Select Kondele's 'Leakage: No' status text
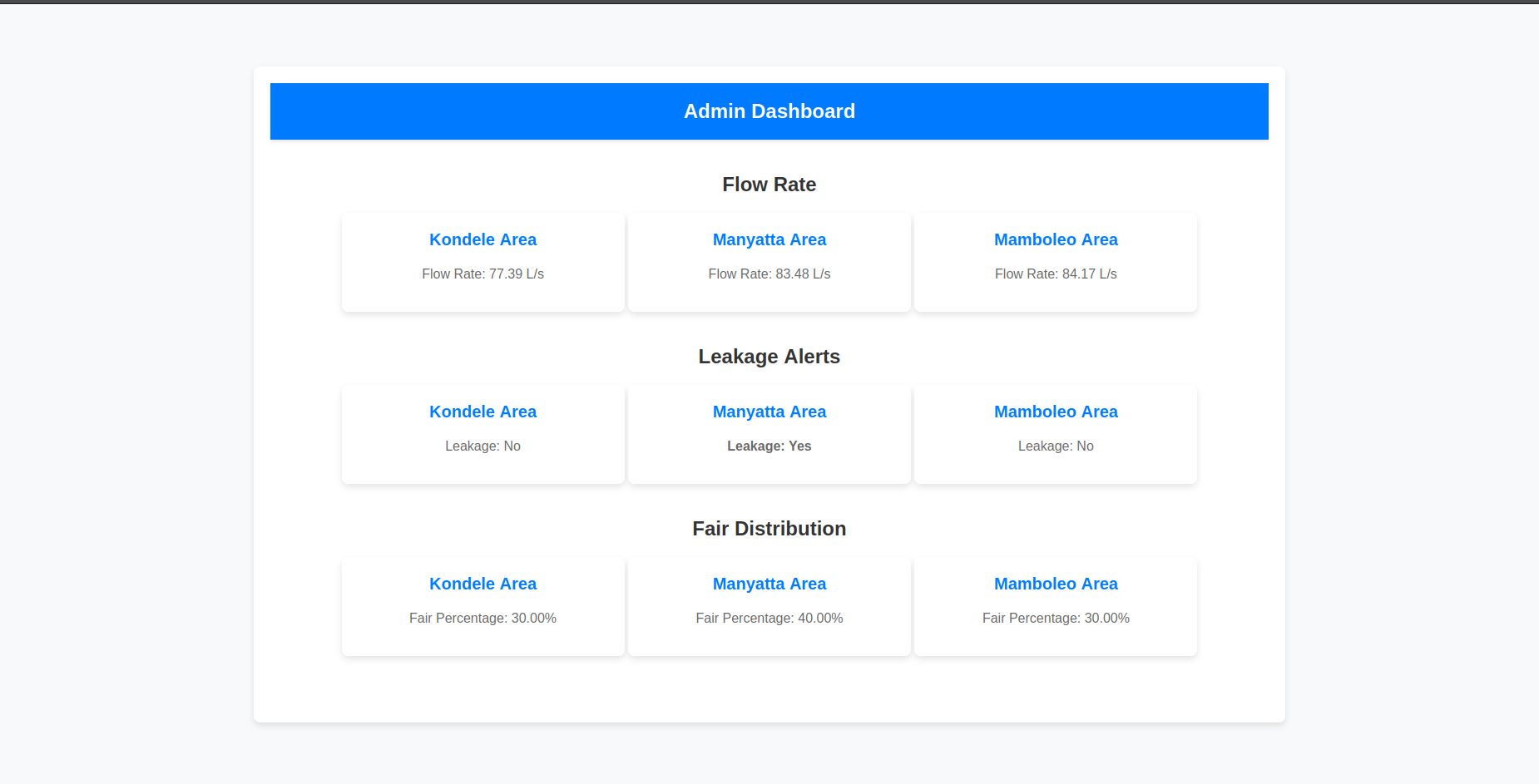 point(482,446)
